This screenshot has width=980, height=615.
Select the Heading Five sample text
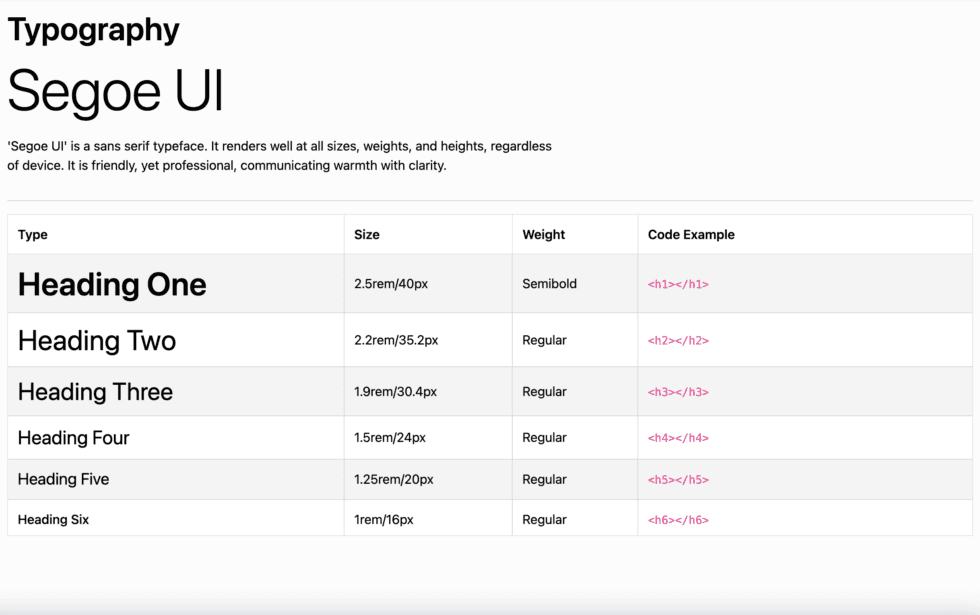click(x=63, y=479)
